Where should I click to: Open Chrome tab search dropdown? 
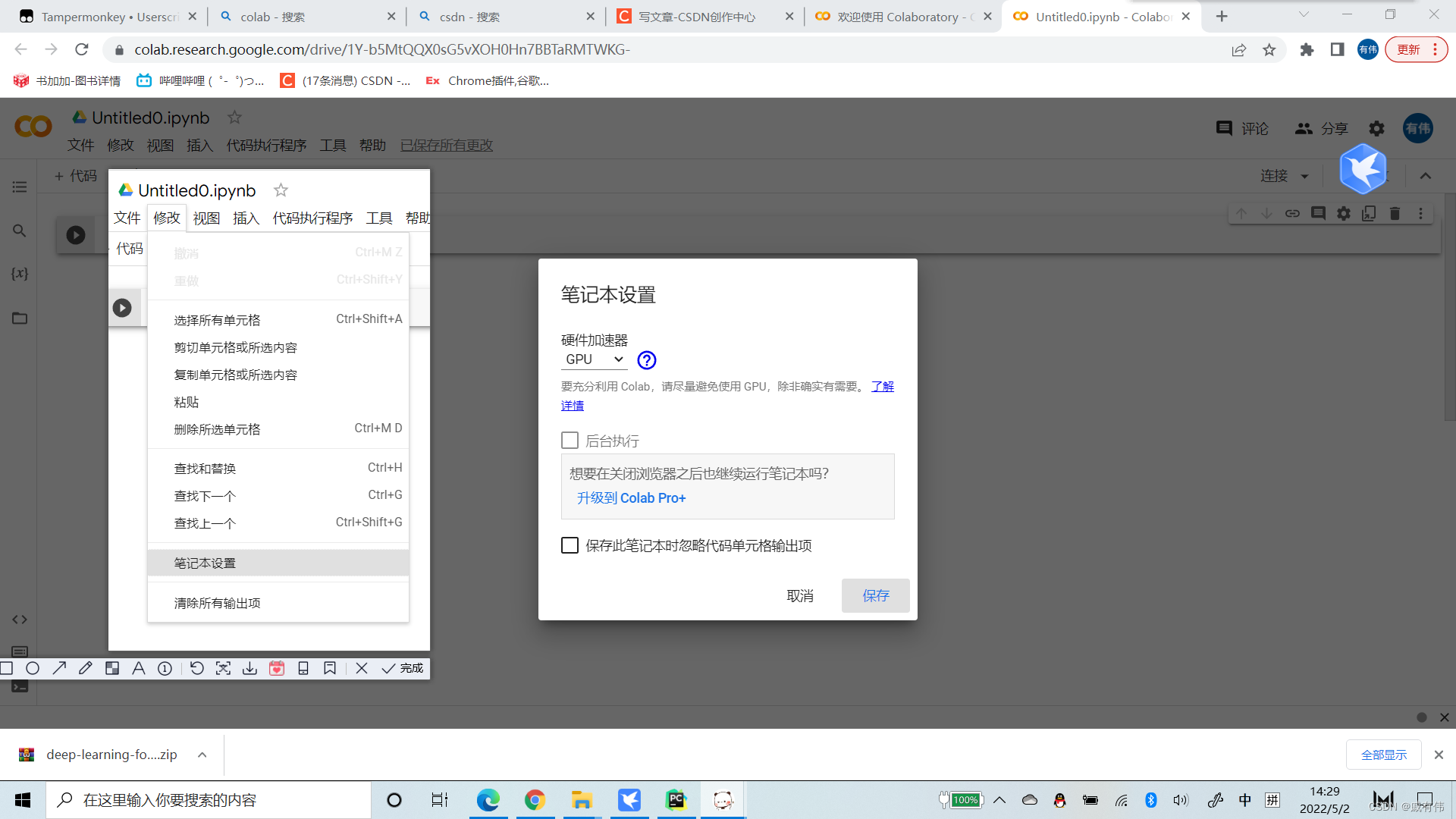click(x=1304, y=14)
